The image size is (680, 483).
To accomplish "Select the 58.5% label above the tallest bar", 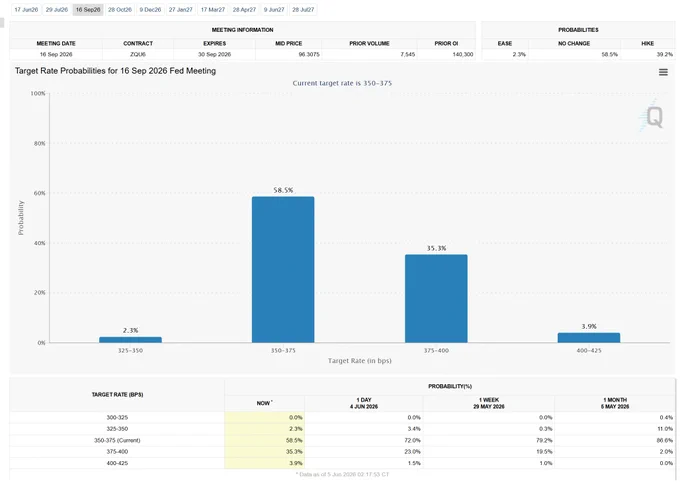I will click(x=283, y=190).
